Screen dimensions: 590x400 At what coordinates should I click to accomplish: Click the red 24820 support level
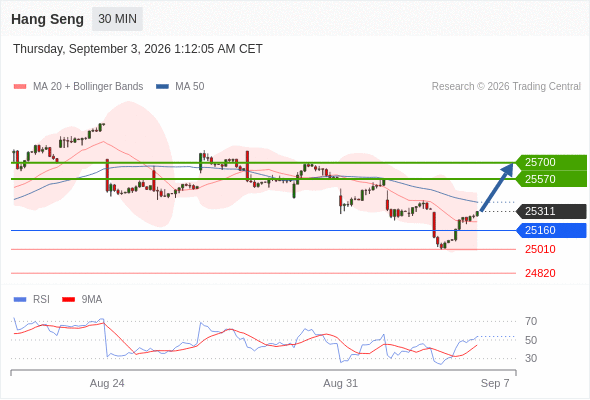[x=540, y=273]
